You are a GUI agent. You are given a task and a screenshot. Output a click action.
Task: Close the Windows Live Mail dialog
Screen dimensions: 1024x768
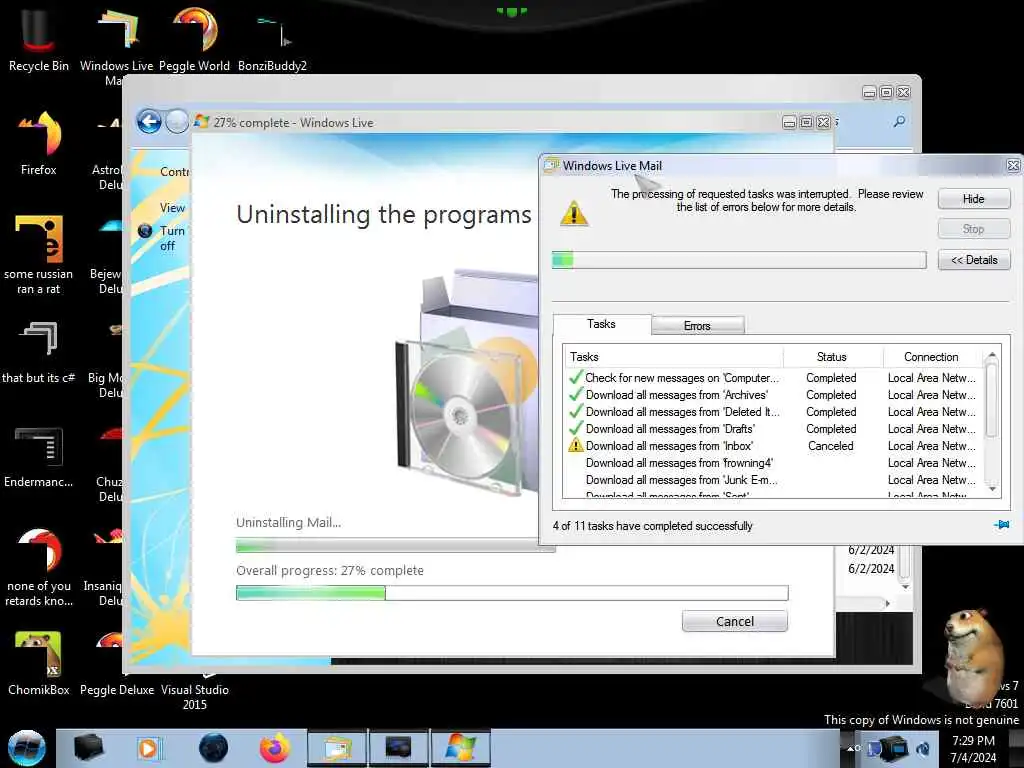(x=1013, y=165)
